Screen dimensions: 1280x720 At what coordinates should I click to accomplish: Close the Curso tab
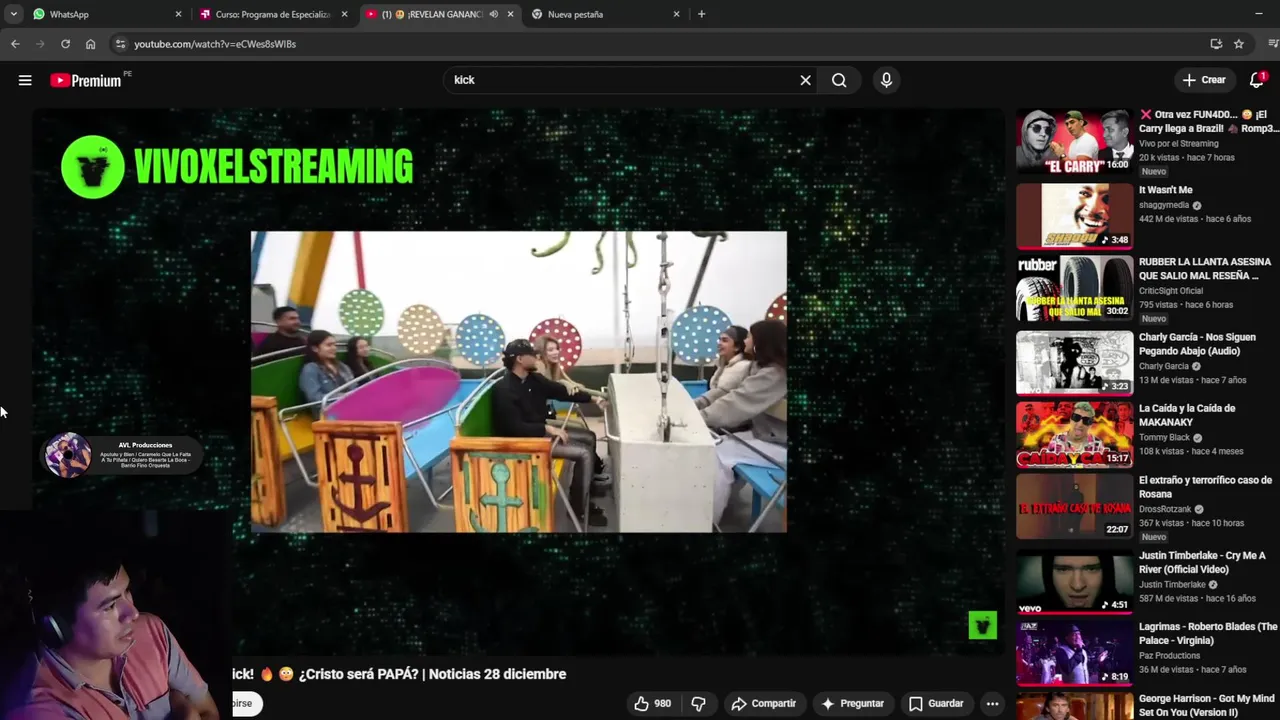pos(345,14)
